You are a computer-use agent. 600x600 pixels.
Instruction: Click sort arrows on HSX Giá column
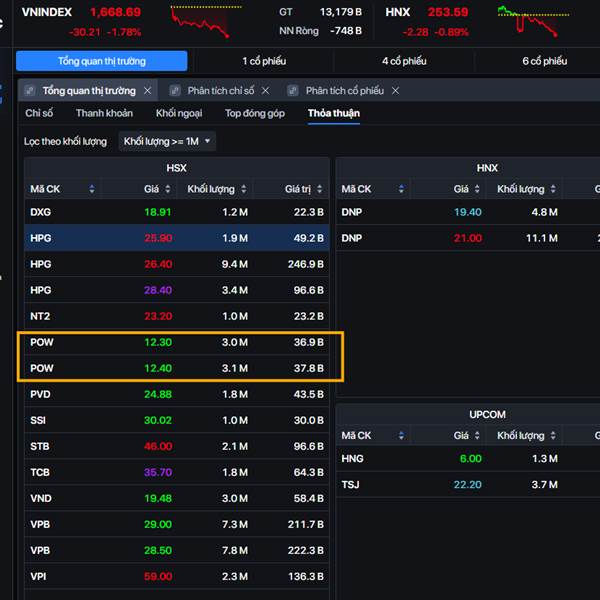pos(168,189)
